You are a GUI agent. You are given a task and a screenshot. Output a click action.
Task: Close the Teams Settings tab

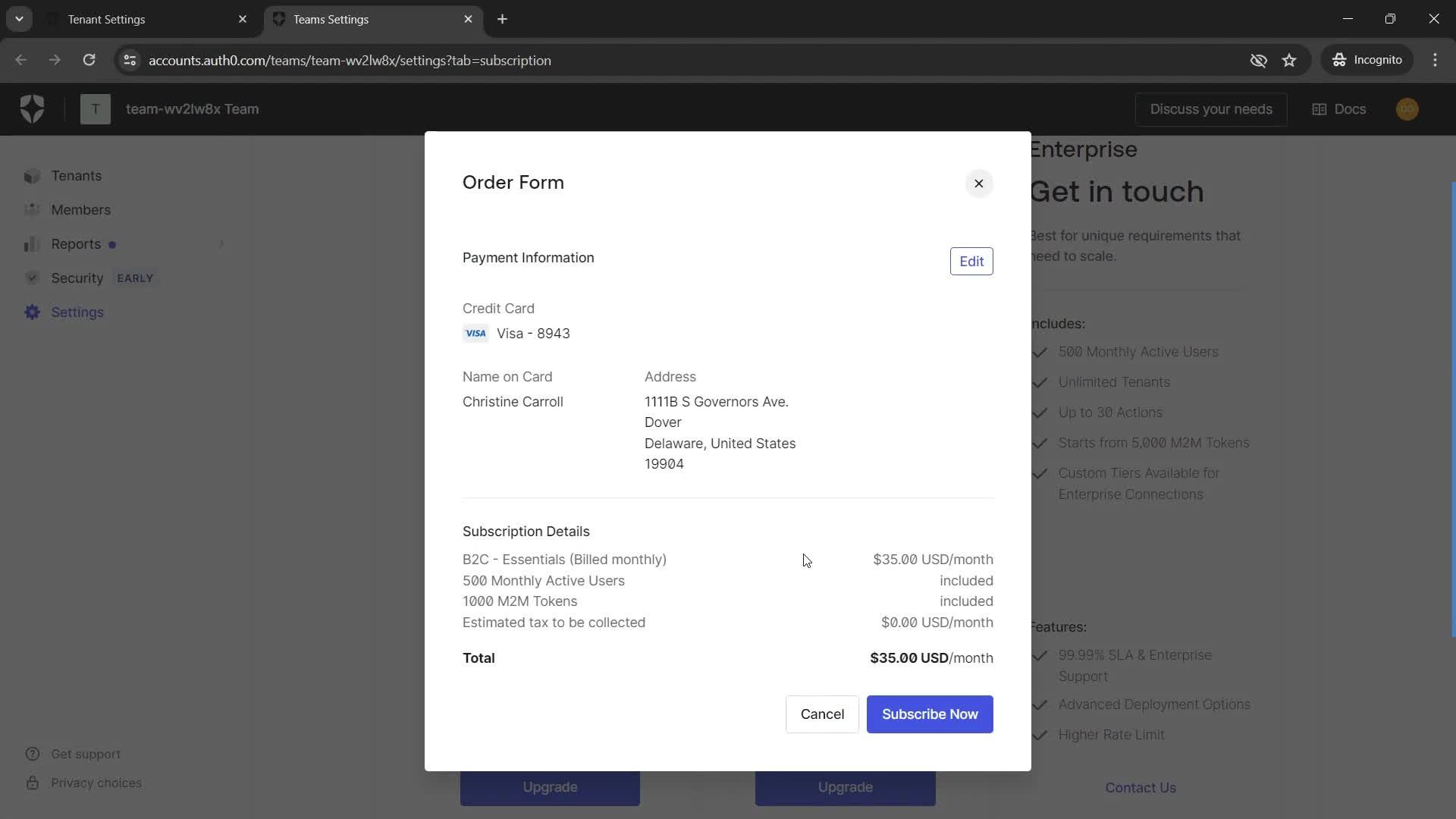(468, 20)
